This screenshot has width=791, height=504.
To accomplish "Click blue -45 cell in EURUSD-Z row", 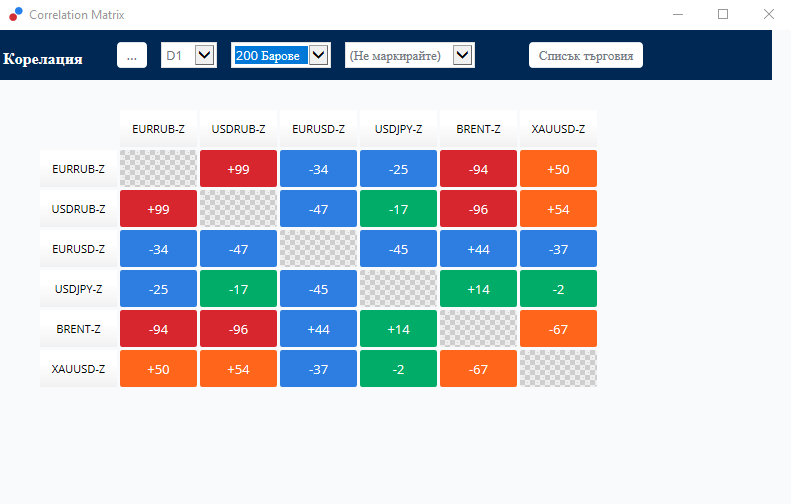I will 399,249.
